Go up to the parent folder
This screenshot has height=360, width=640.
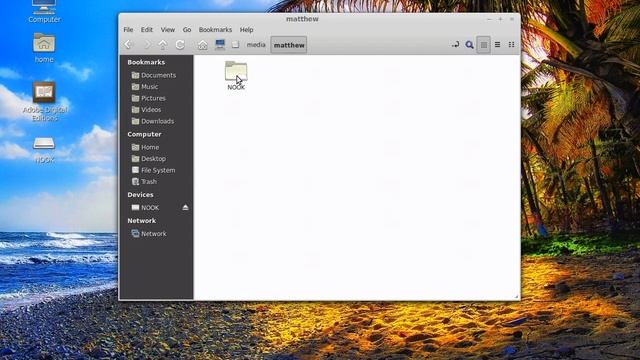coord(163,44)
